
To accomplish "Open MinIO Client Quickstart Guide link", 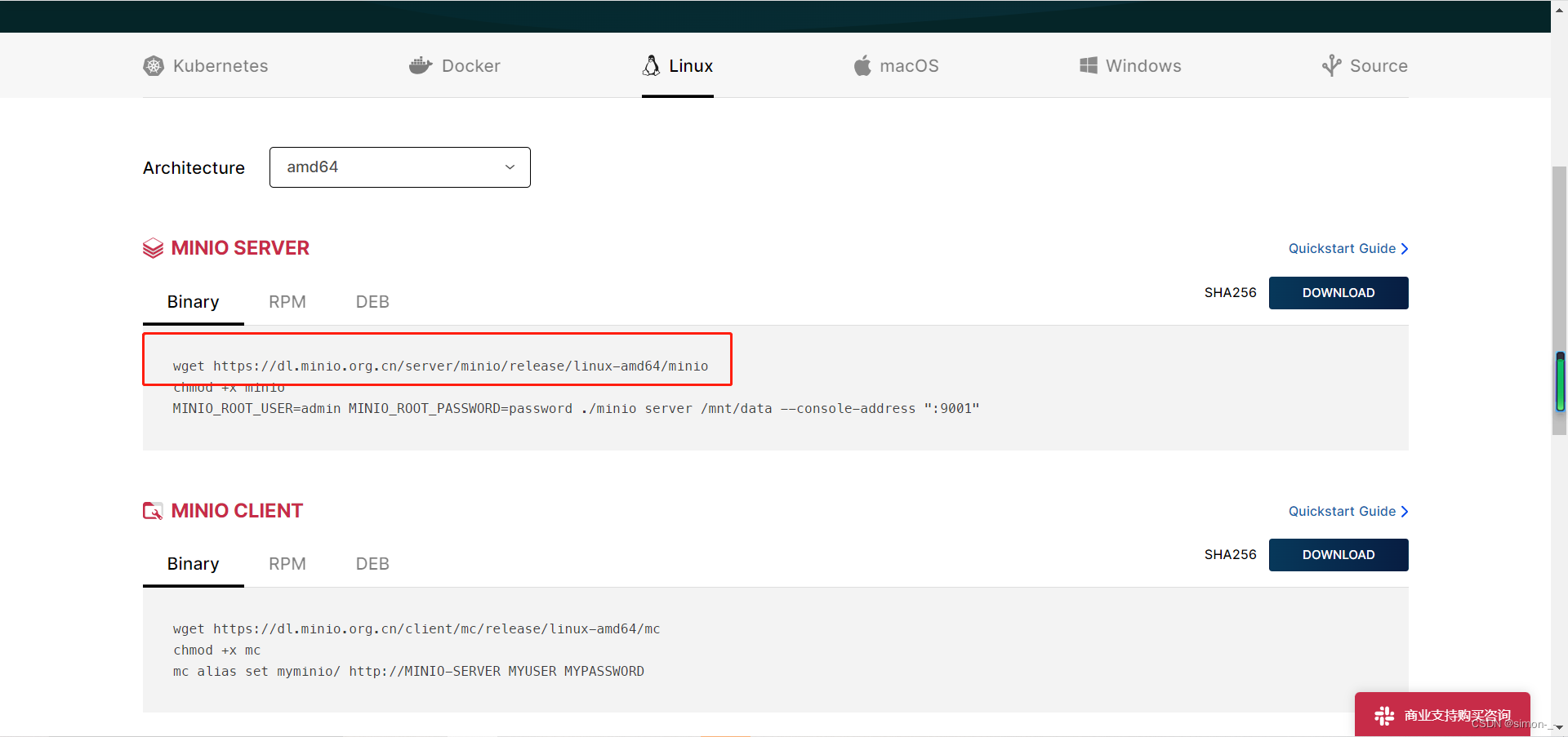I will pos(1348,512).
